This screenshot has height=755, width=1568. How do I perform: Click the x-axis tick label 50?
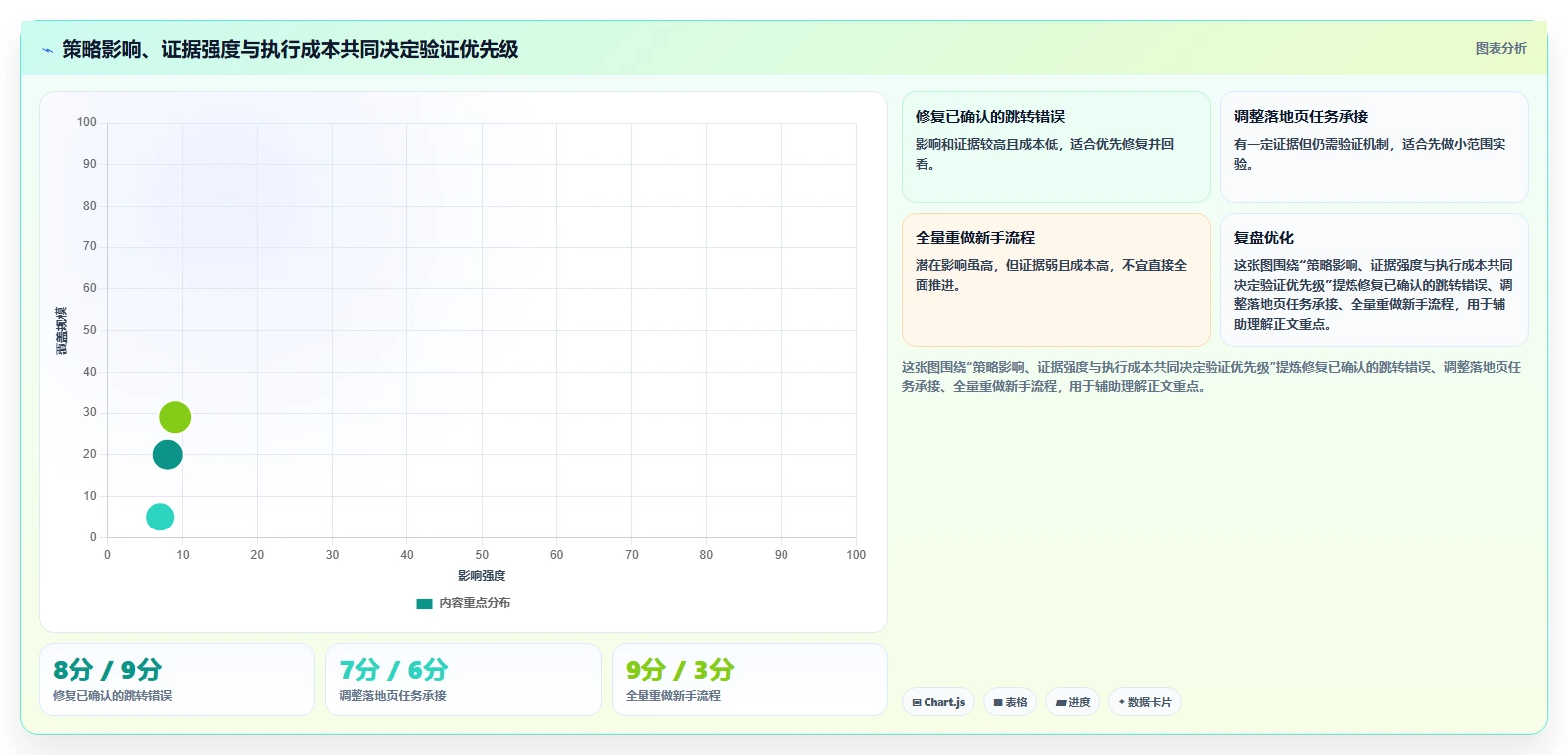(x=482, y=555)
